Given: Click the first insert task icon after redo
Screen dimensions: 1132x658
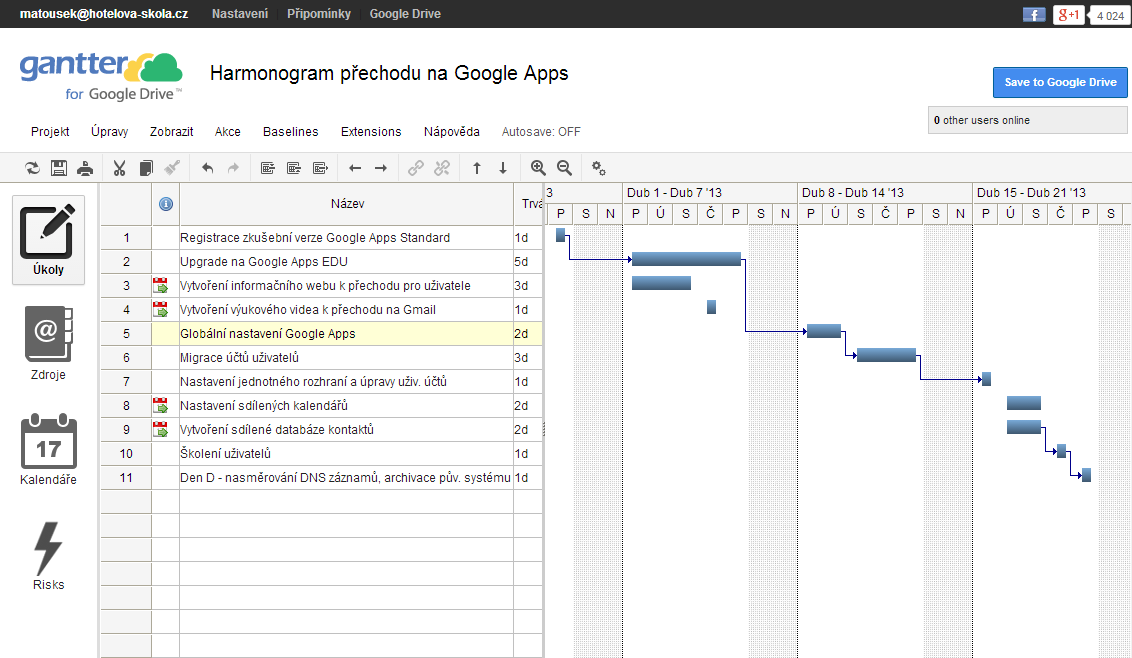Looking at the screenshot, I should (x=268, y=168).
